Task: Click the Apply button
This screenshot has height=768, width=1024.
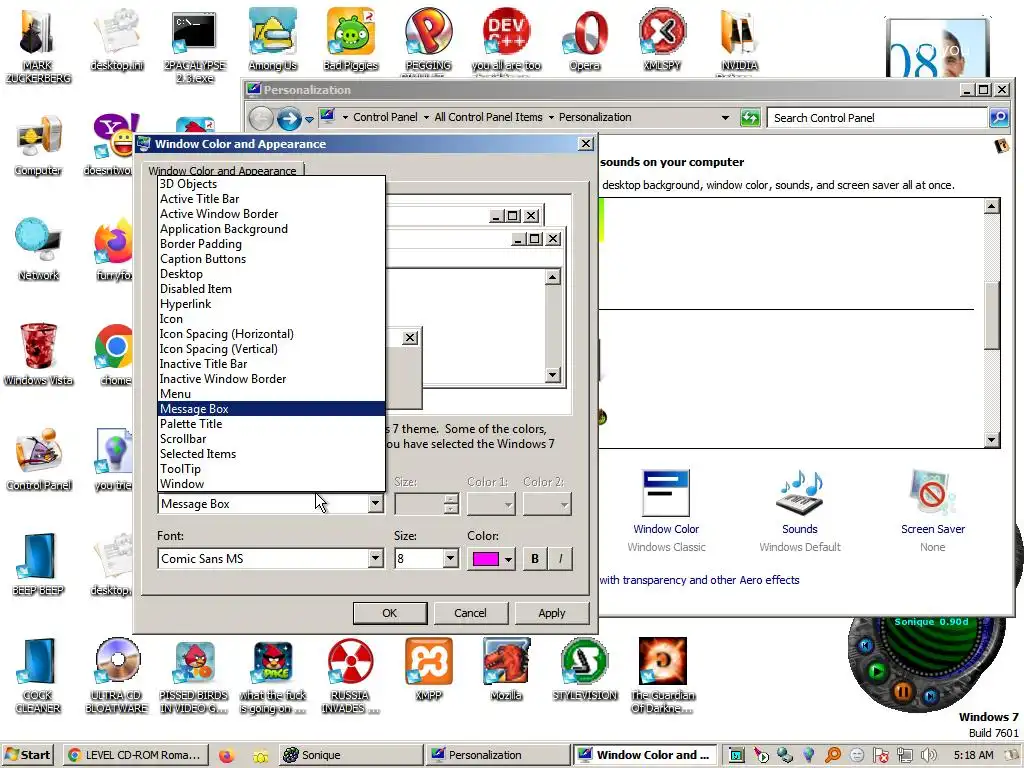Action: 552,613
